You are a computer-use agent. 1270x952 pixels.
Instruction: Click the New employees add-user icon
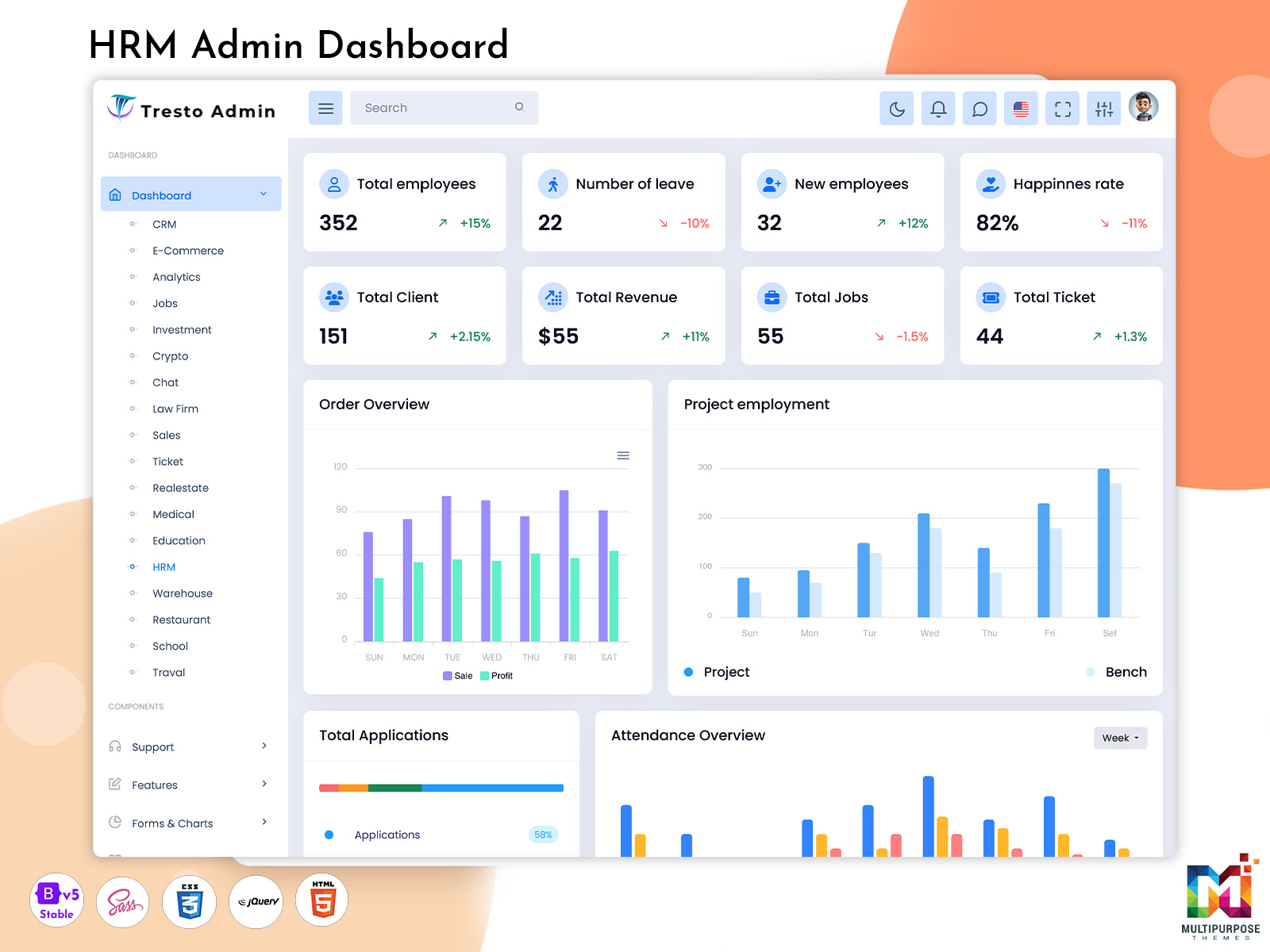point(772,184)
